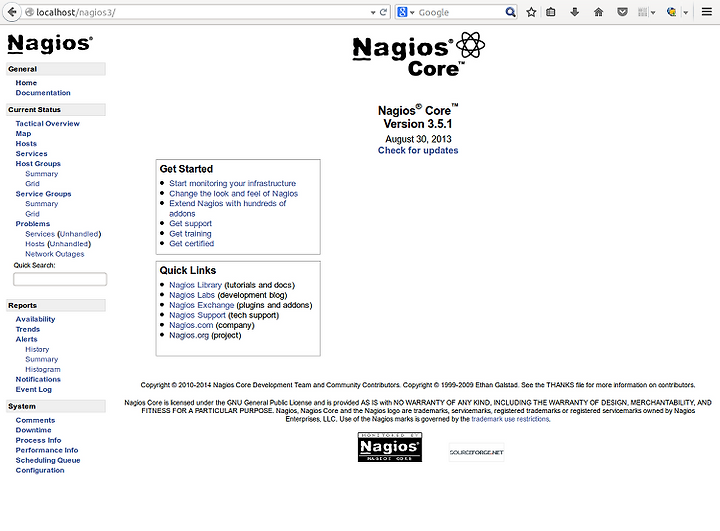The width and height of the screenshot is (720, 531).
Task: Open Summary under Service Groups
Action: click(x=42, y=203)
